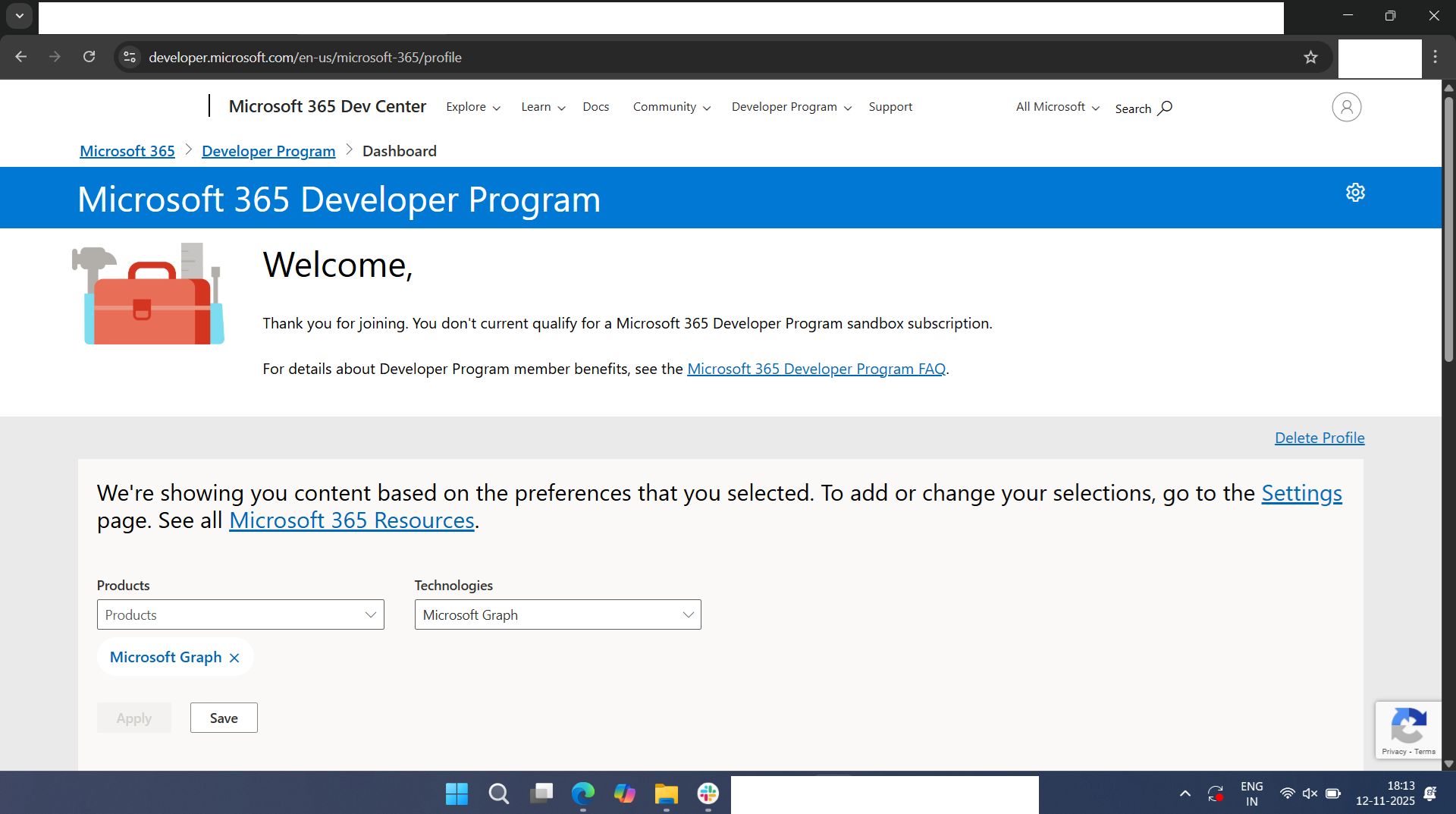
Task: Open the browser options three-dot menu
Action: tap(1436, 57)
